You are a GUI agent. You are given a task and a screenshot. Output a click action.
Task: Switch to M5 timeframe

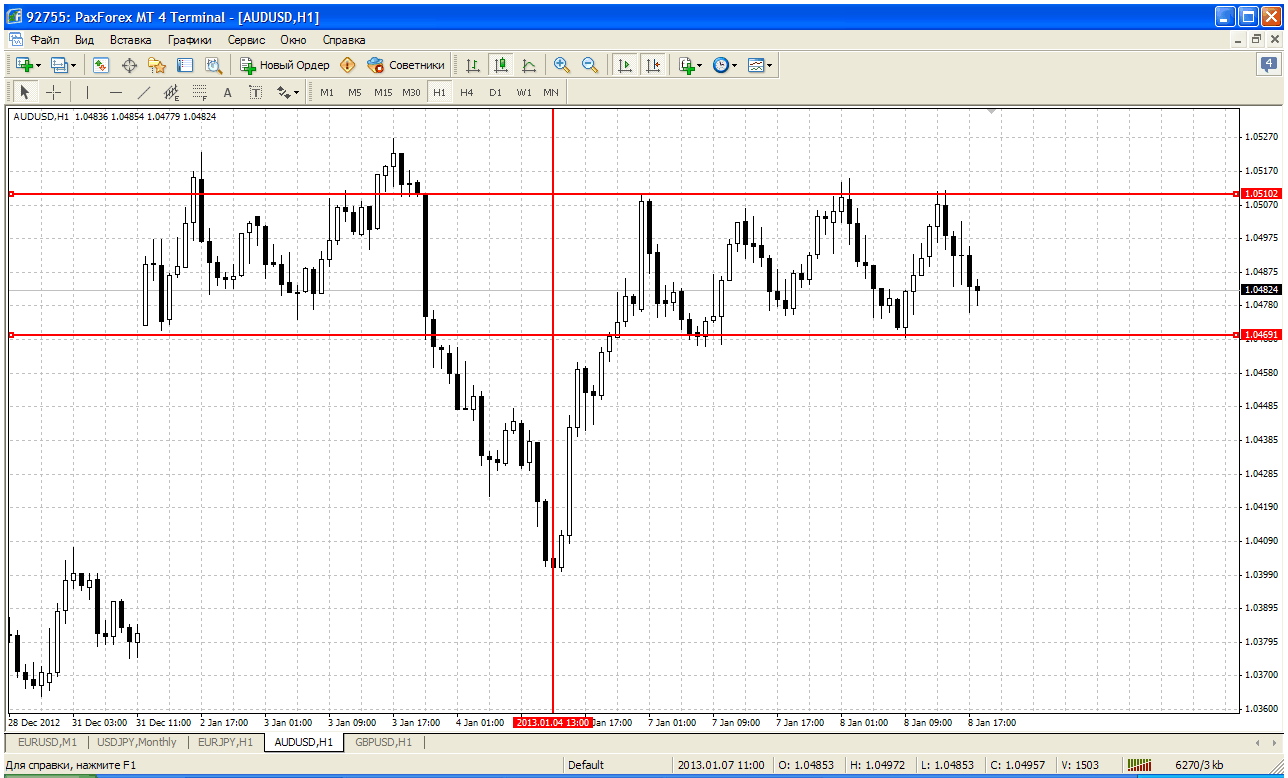click(354, 92)
